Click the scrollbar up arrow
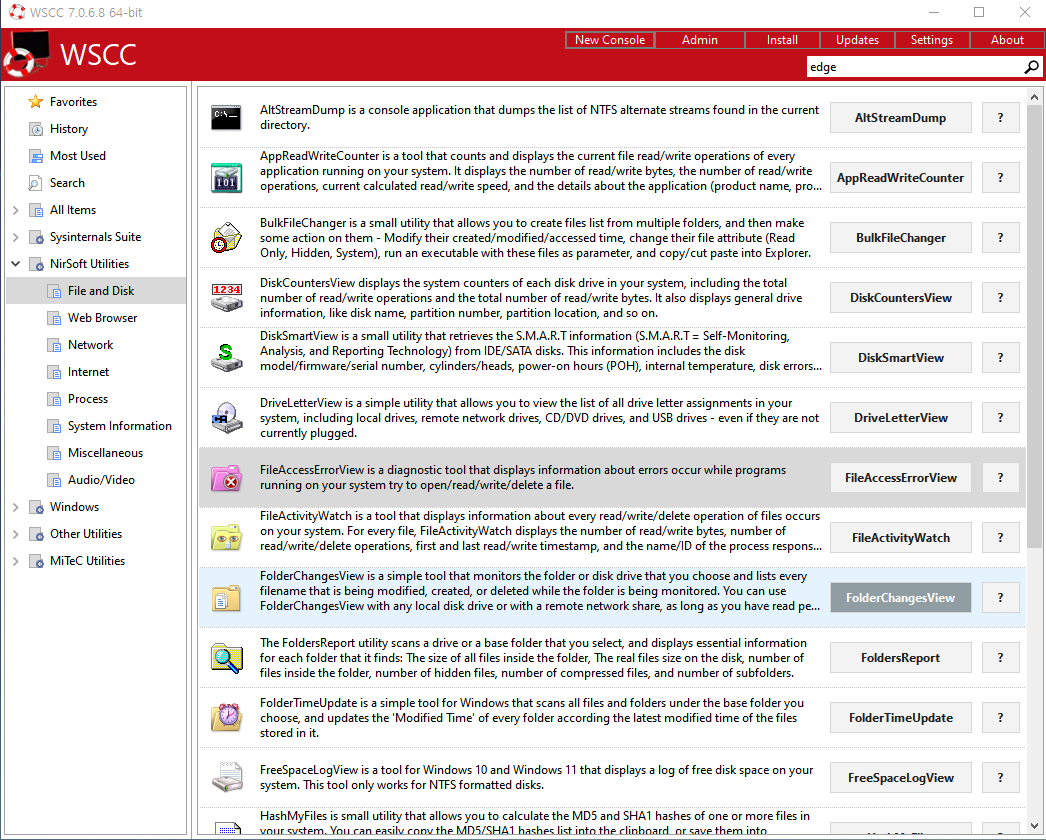The height and width of the screenshot is (840, 1046). click(x=1034, y=97)
